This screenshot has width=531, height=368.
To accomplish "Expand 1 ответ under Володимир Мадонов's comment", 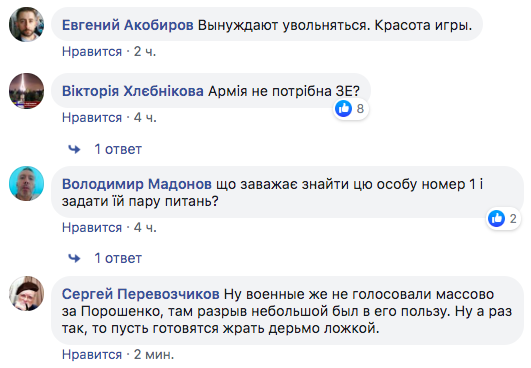I will 118,258.
